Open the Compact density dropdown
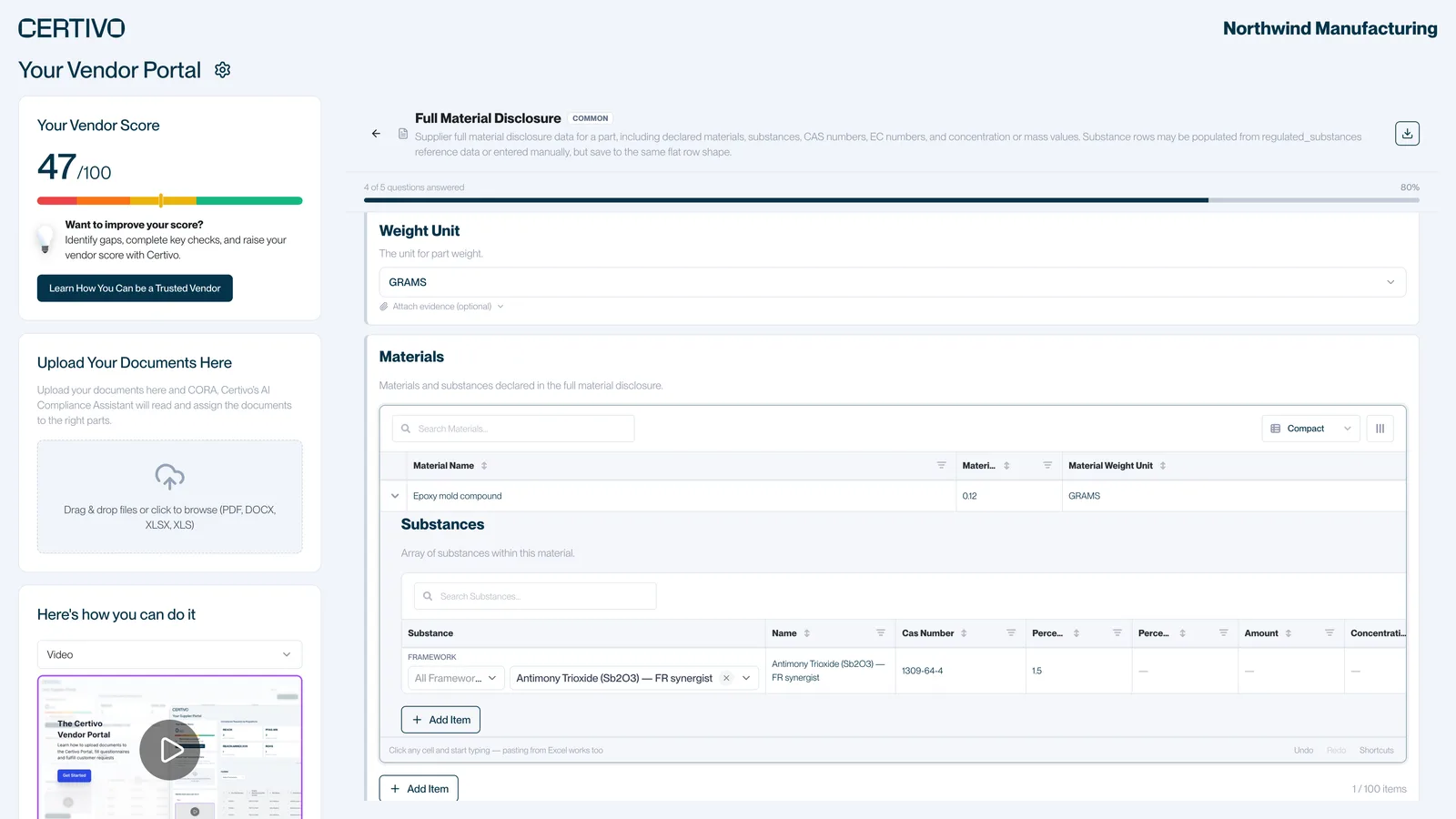This screenshot has height=819, width=1456. [1310, 429]
